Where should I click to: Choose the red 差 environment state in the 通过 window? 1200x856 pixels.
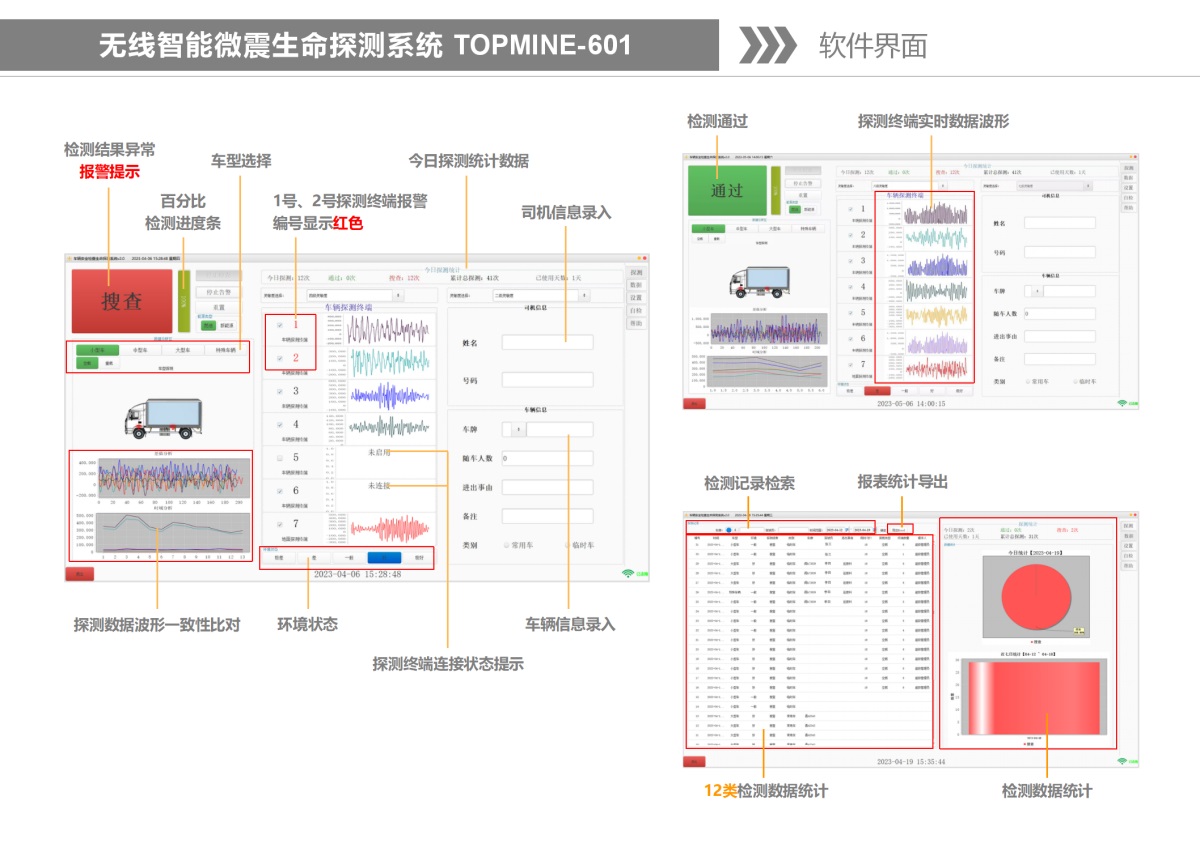[x=877, y=391]
